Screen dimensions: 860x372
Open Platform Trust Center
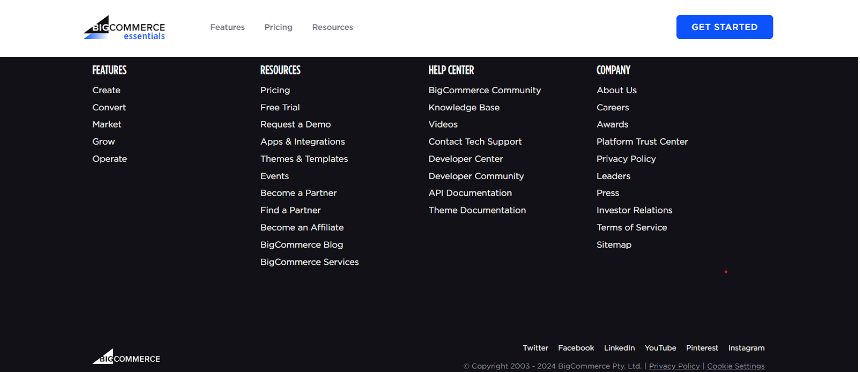(642, 142)
